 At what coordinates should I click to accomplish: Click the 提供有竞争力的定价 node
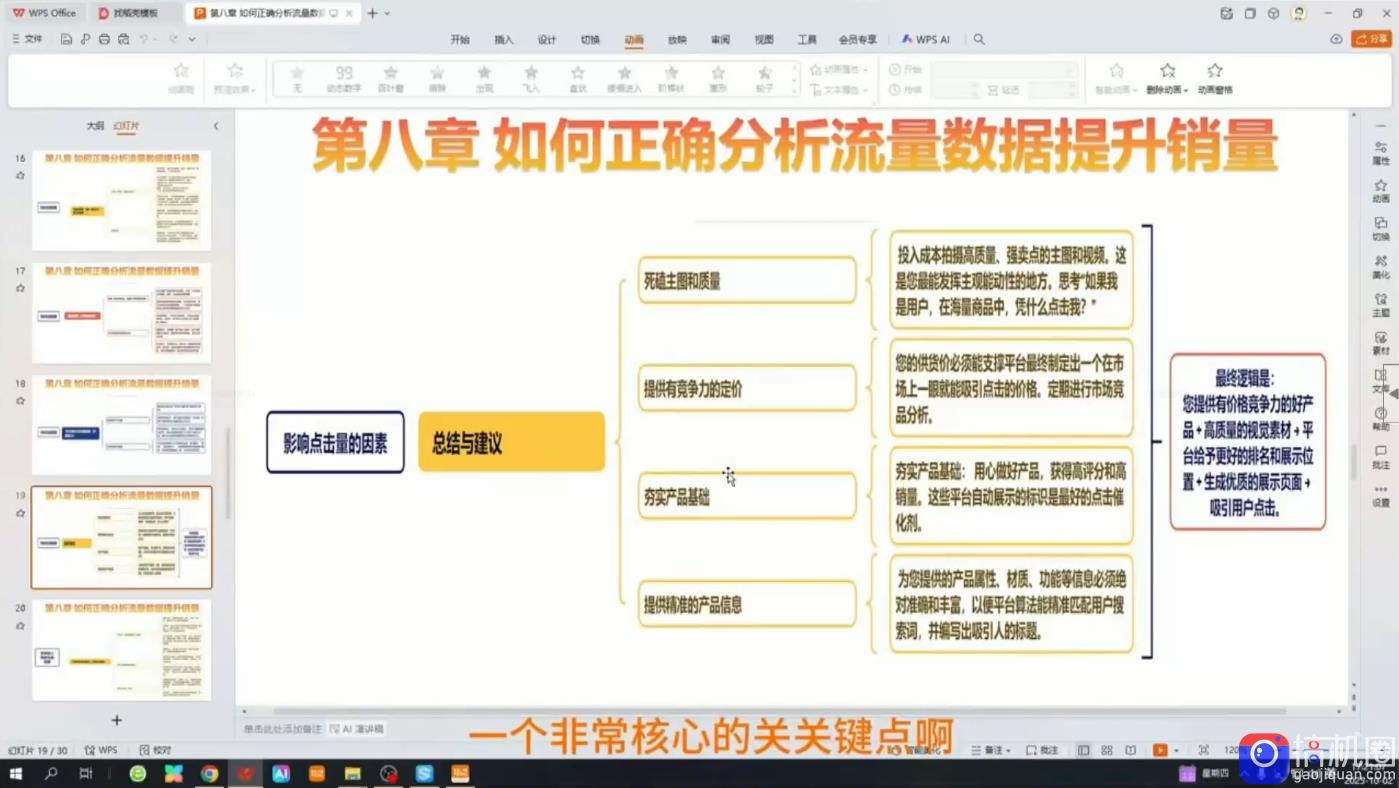click(x=747, y=388)
